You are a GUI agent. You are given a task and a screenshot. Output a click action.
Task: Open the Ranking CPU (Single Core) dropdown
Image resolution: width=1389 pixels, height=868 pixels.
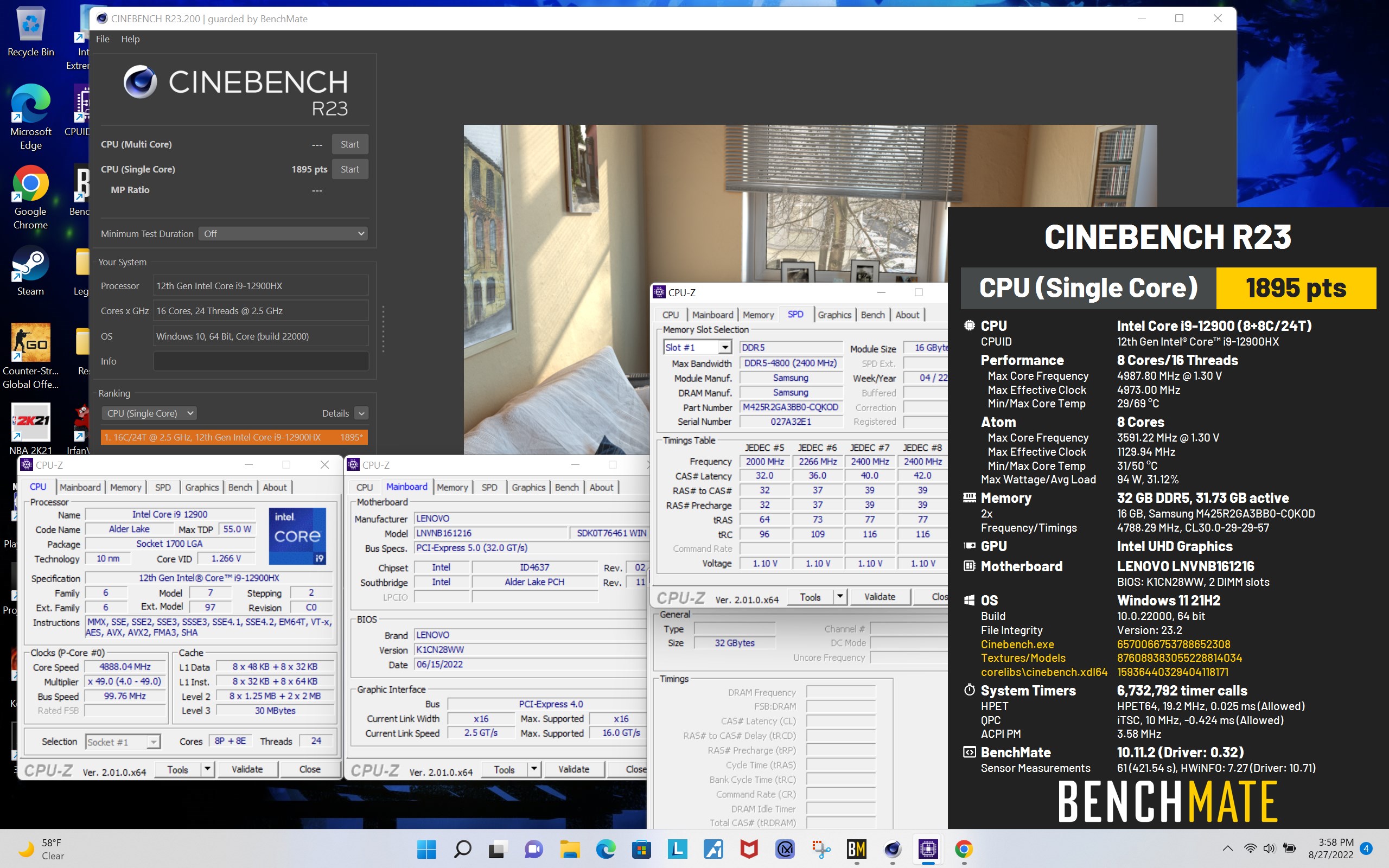[149, 413]
